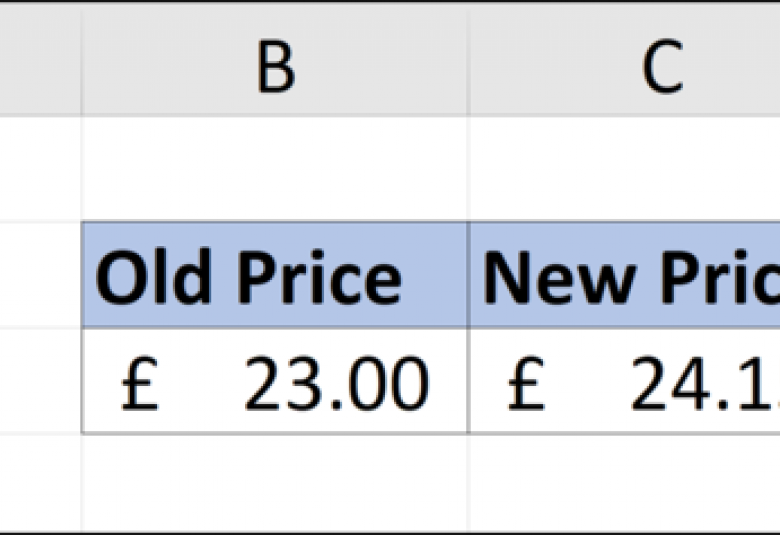Click the blank top-row cell in the first column
The width and height of the screenshot is (780, 535).
click(40, 169)
